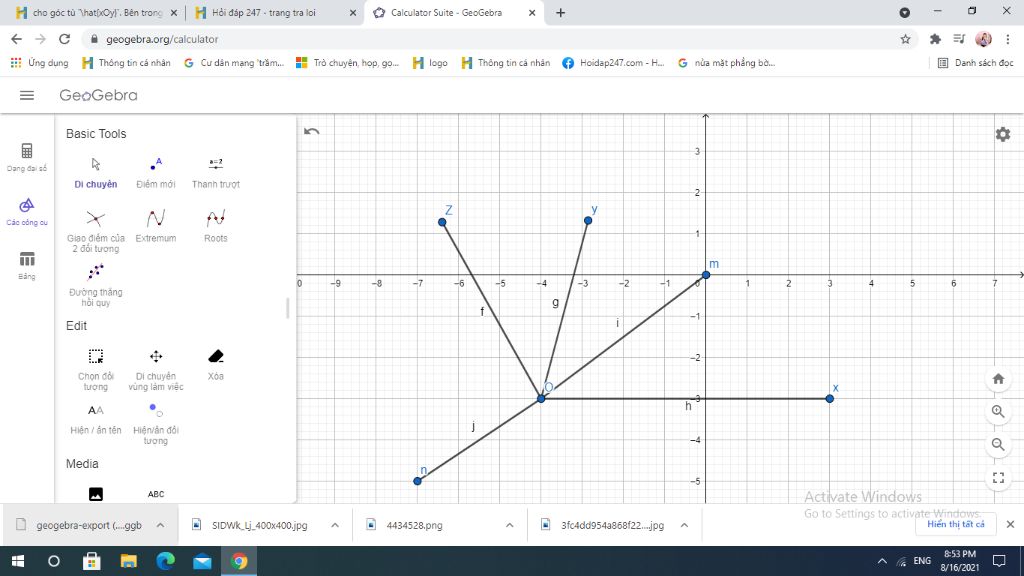
Task: Enter fullscreen mode for graph
Action: pyautogui.click(x=998, y=478)
